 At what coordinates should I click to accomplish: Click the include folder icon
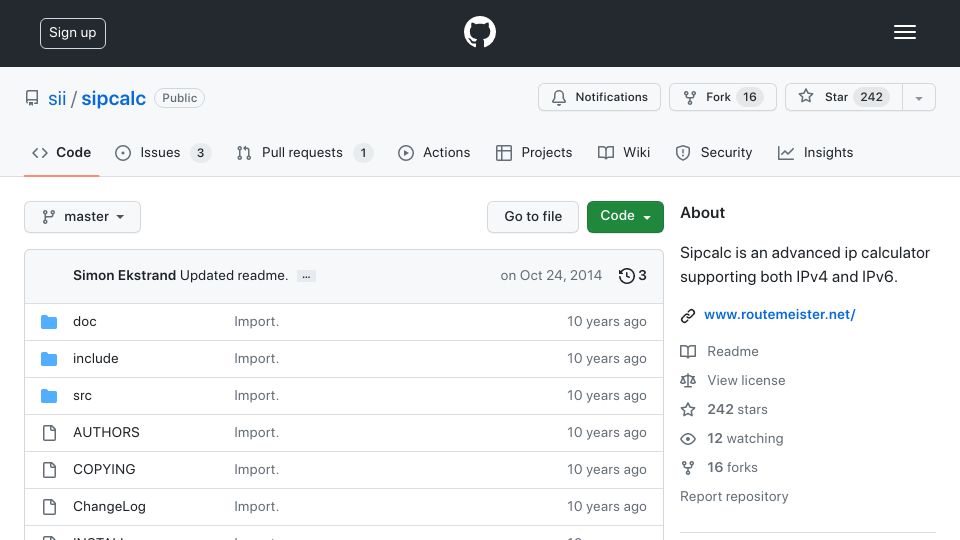point(49,359)
